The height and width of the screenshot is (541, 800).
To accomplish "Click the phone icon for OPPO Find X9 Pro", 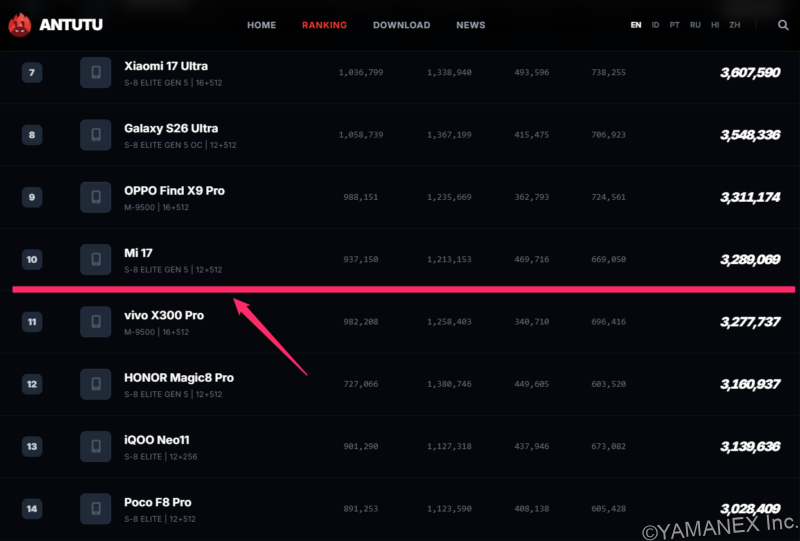I will point(95,197).
